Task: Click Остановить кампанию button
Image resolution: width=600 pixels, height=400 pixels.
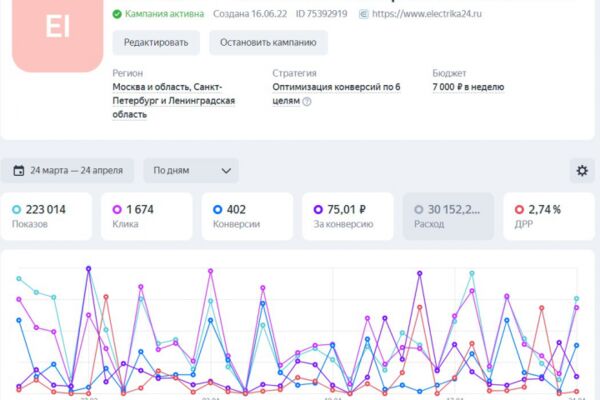Action: (268, 42)
